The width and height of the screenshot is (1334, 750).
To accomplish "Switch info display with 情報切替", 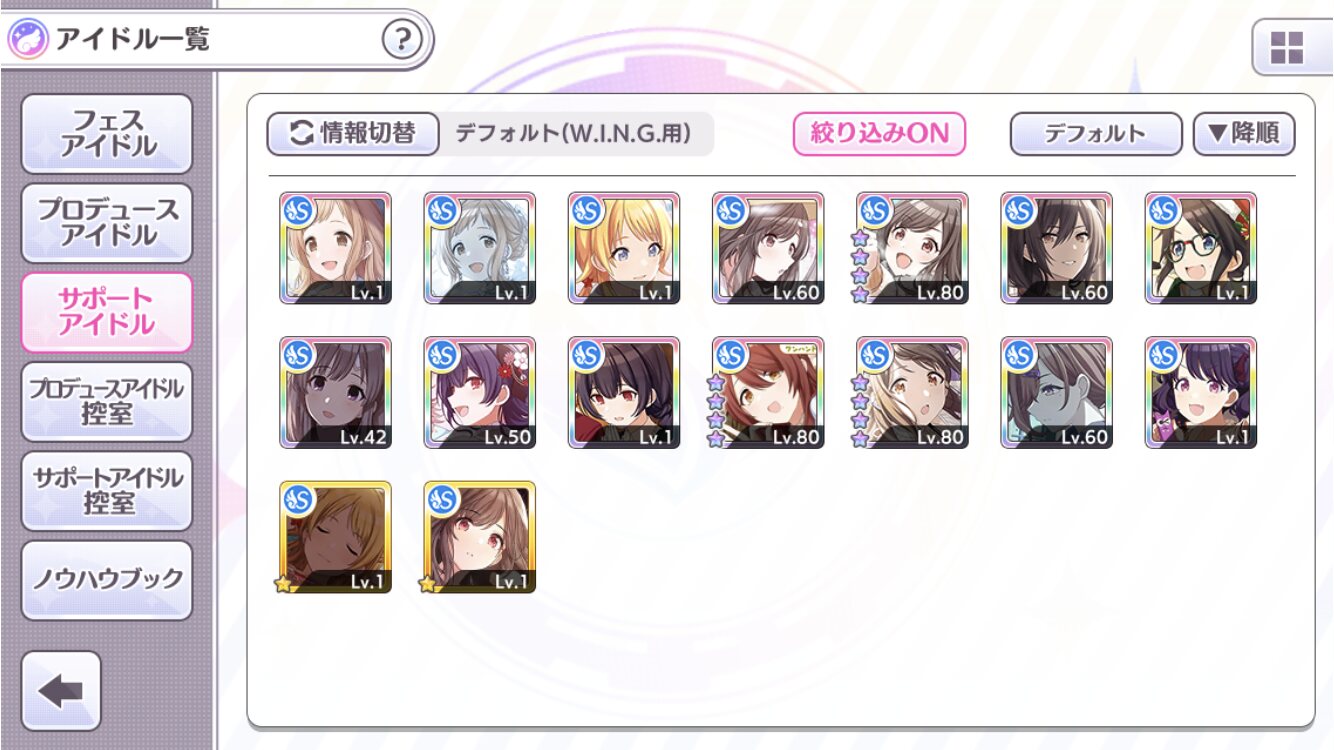I will [x=353, y=133].
